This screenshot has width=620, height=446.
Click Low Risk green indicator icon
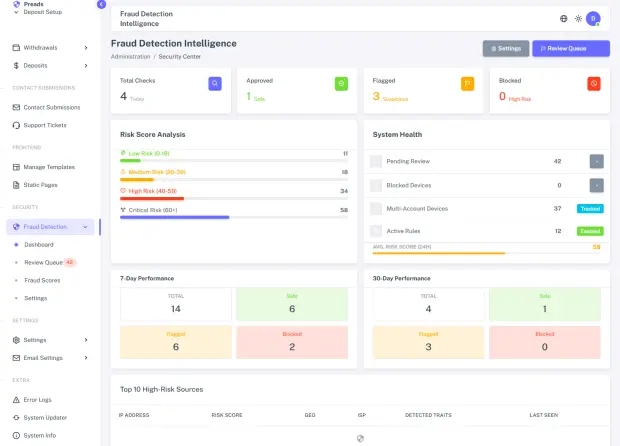pyautogui.click(x=123, y=153)
